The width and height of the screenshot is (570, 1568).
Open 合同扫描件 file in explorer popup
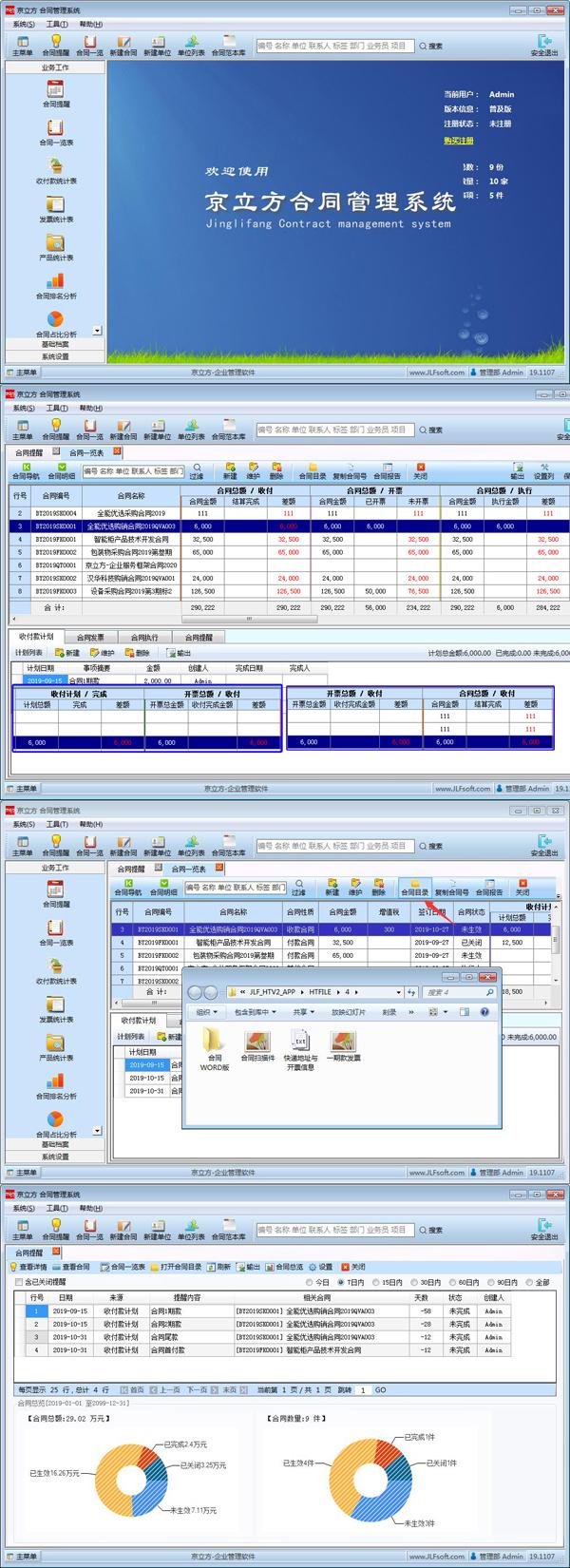[257, 1045]
